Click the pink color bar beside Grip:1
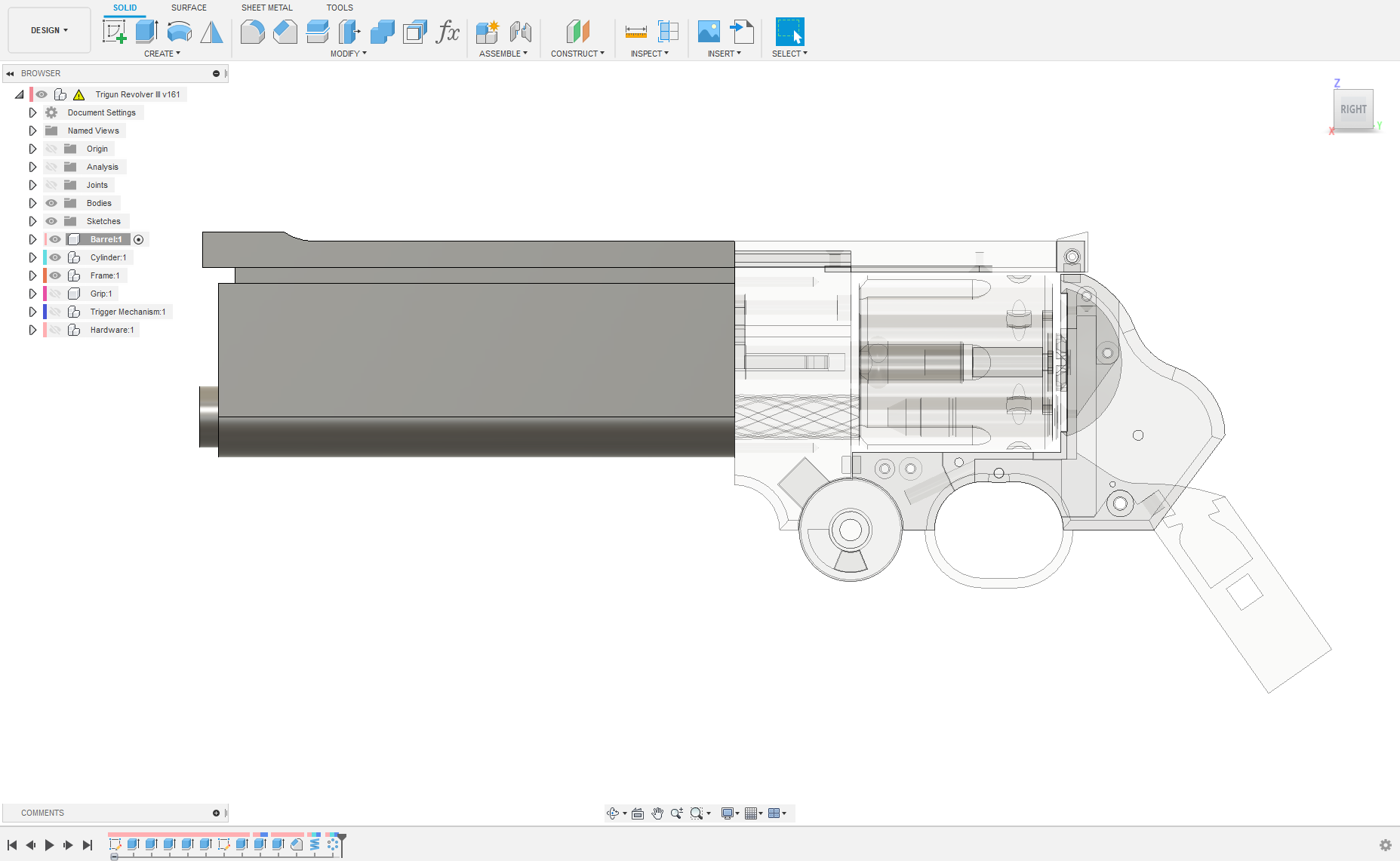Viewport: 1400px width, 861px height. pyautogui.click(x=45, y=294)
